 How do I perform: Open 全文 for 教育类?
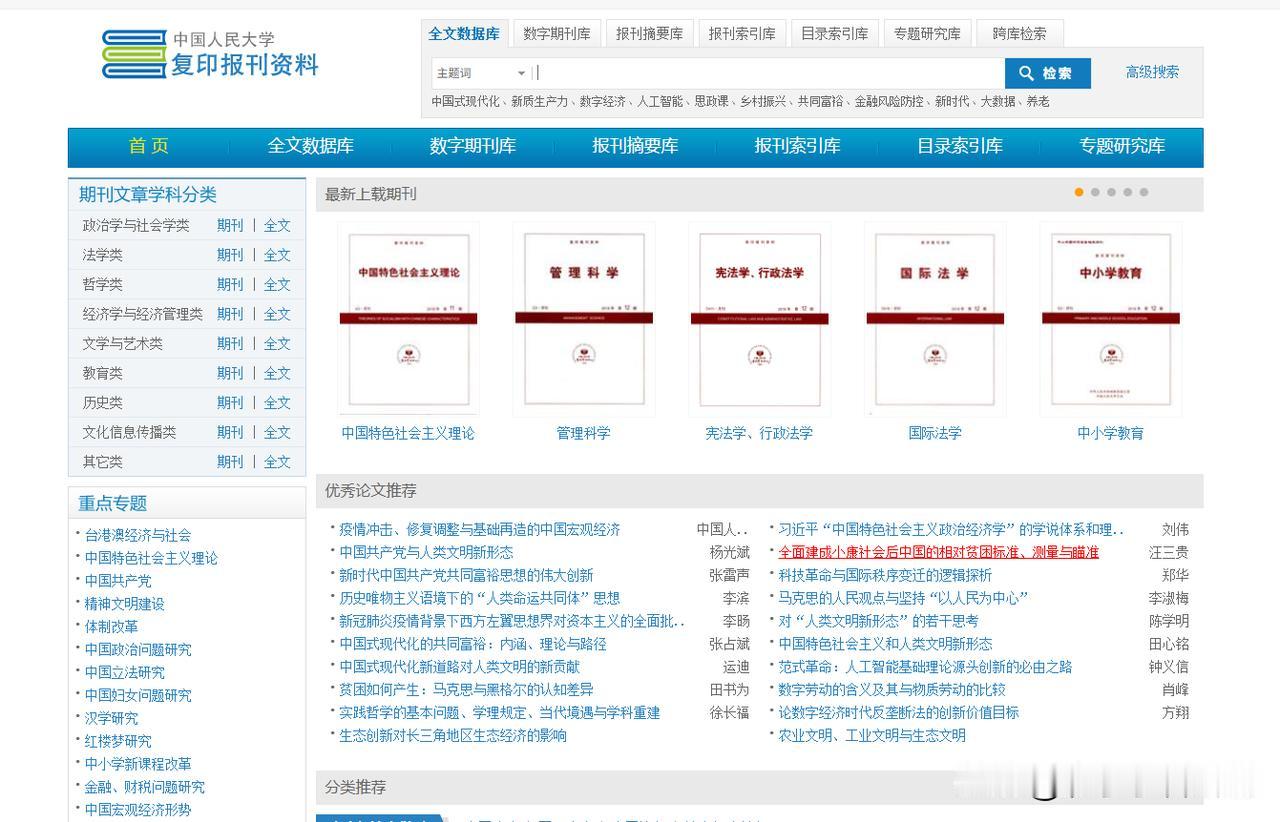pos(277,373)
